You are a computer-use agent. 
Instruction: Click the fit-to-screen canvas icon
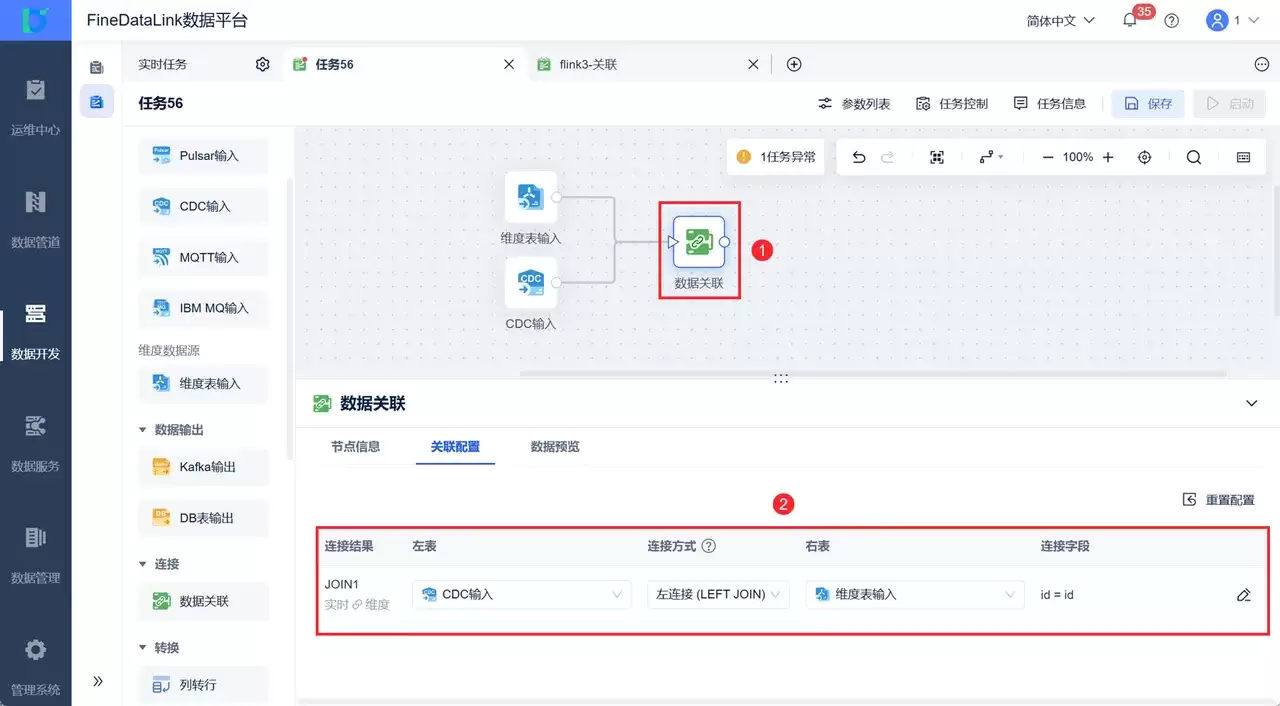tap(937, 157)
